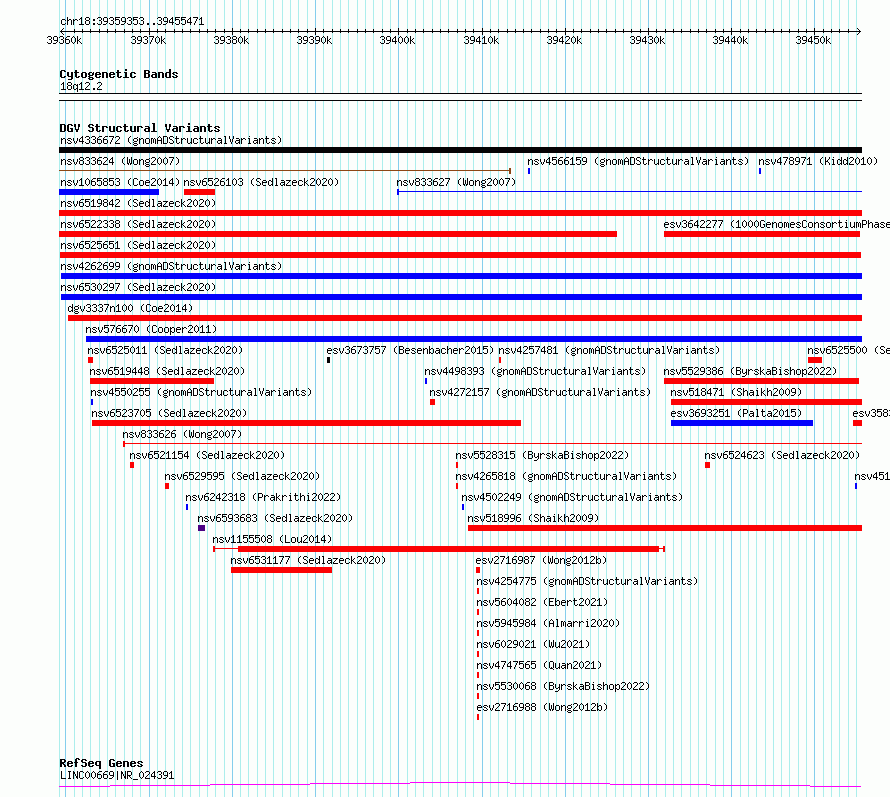Image resolution: width=890 pixels, height=797 pixels.
Task: Open the nsv6029021 (Wu2021) label
Action: [533, 644]
